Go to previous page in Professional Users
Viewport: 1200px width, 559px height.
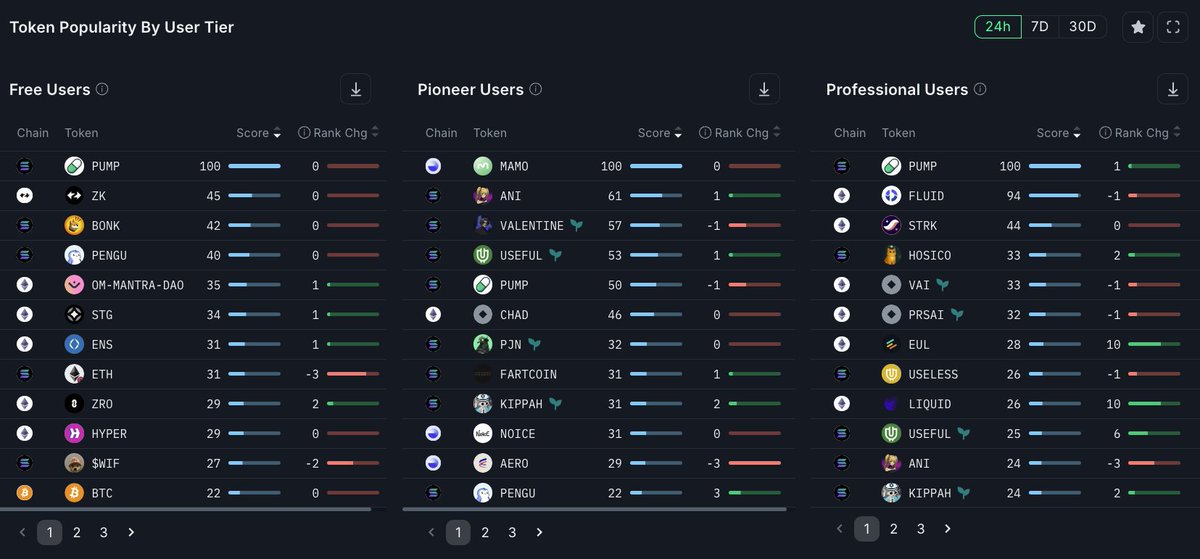click(x=840, y=529)
